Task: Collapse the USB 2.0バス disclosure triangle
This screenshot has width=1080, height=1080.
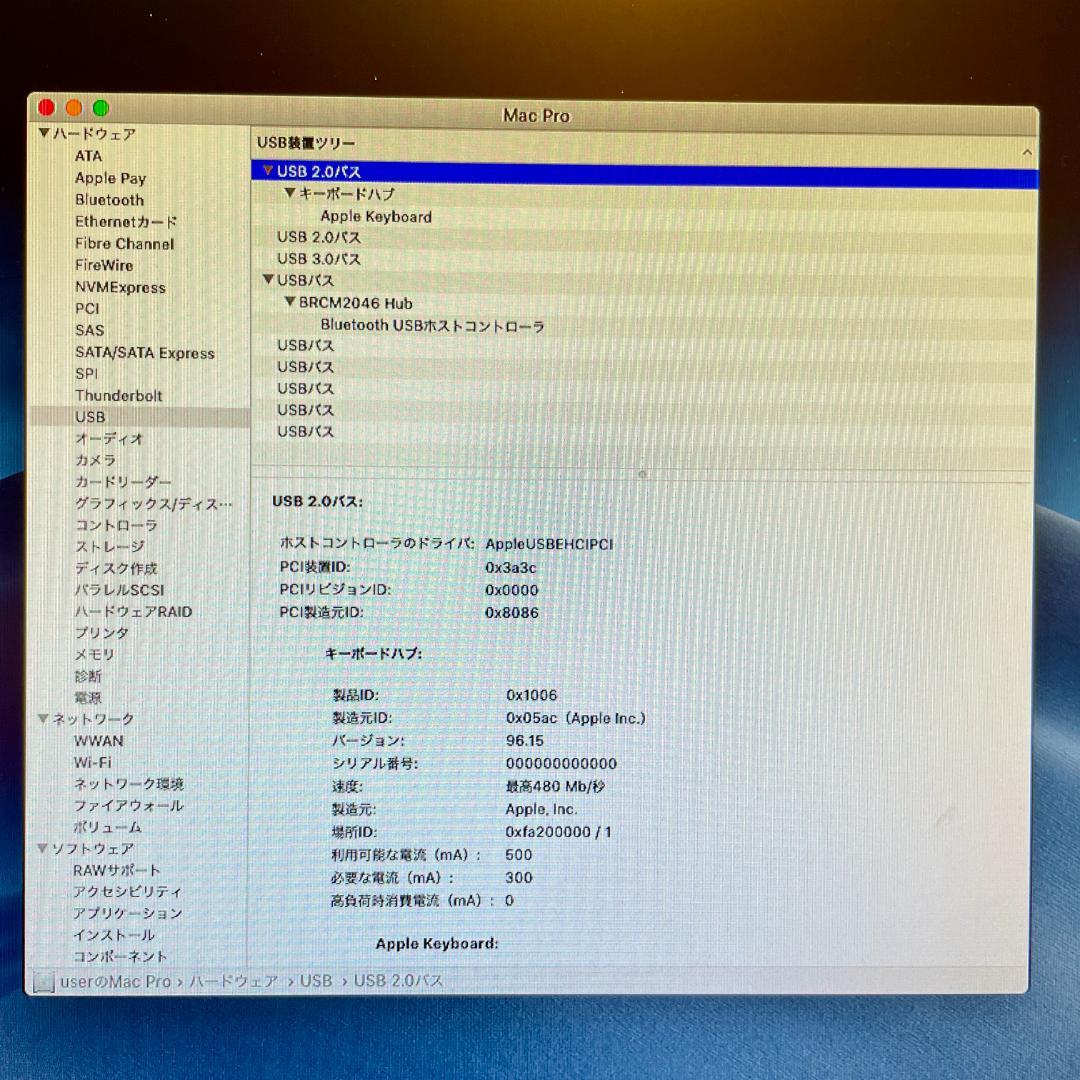Action: [x=267, y=171]
